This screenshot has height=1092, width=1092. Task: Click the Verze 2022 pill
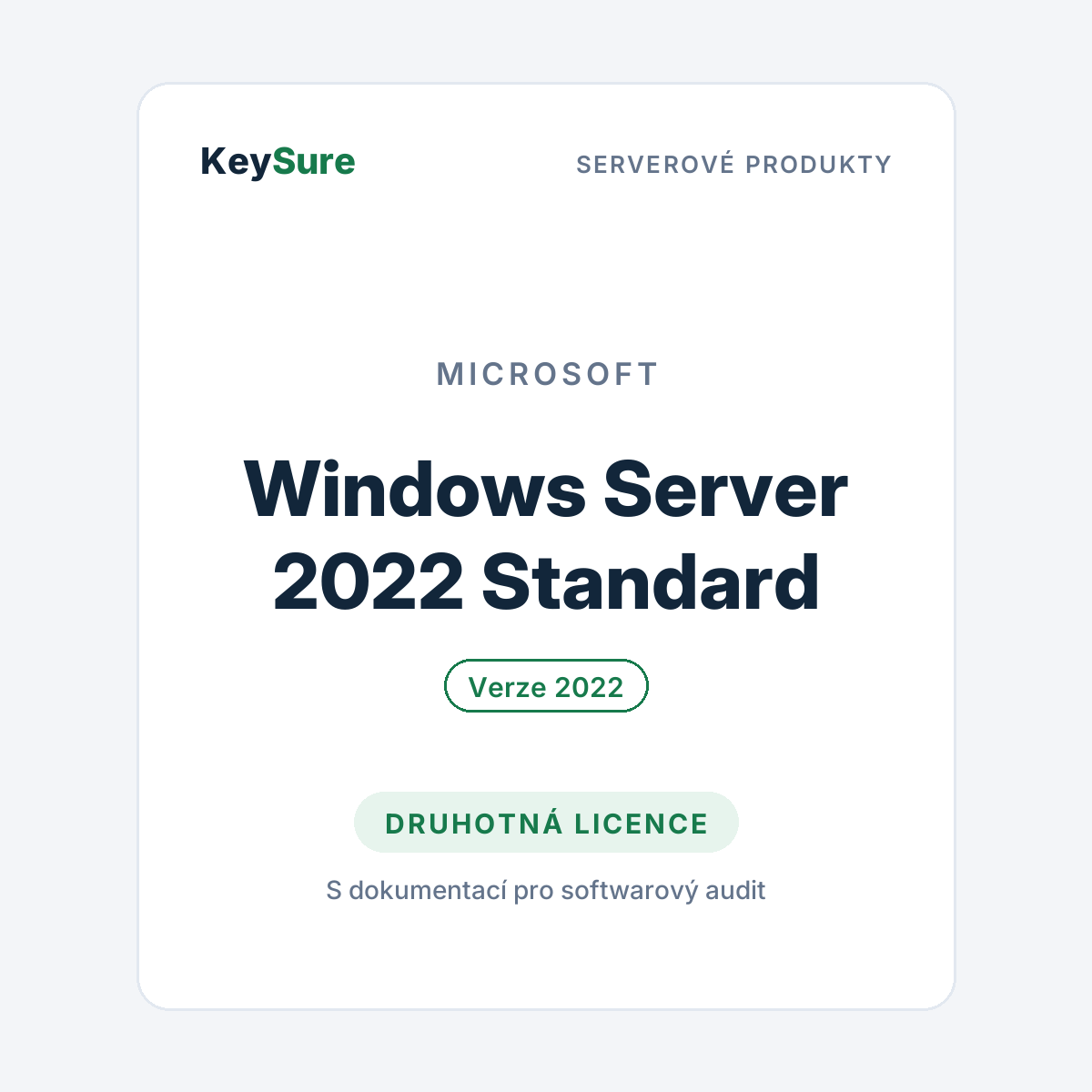point(546,686)
